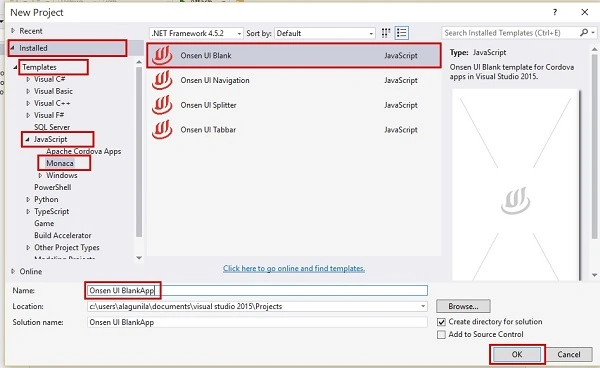Close the New Project dialog
Image resolution: width=600 pixels, height=368 pixels.
[x=585, y=12]
